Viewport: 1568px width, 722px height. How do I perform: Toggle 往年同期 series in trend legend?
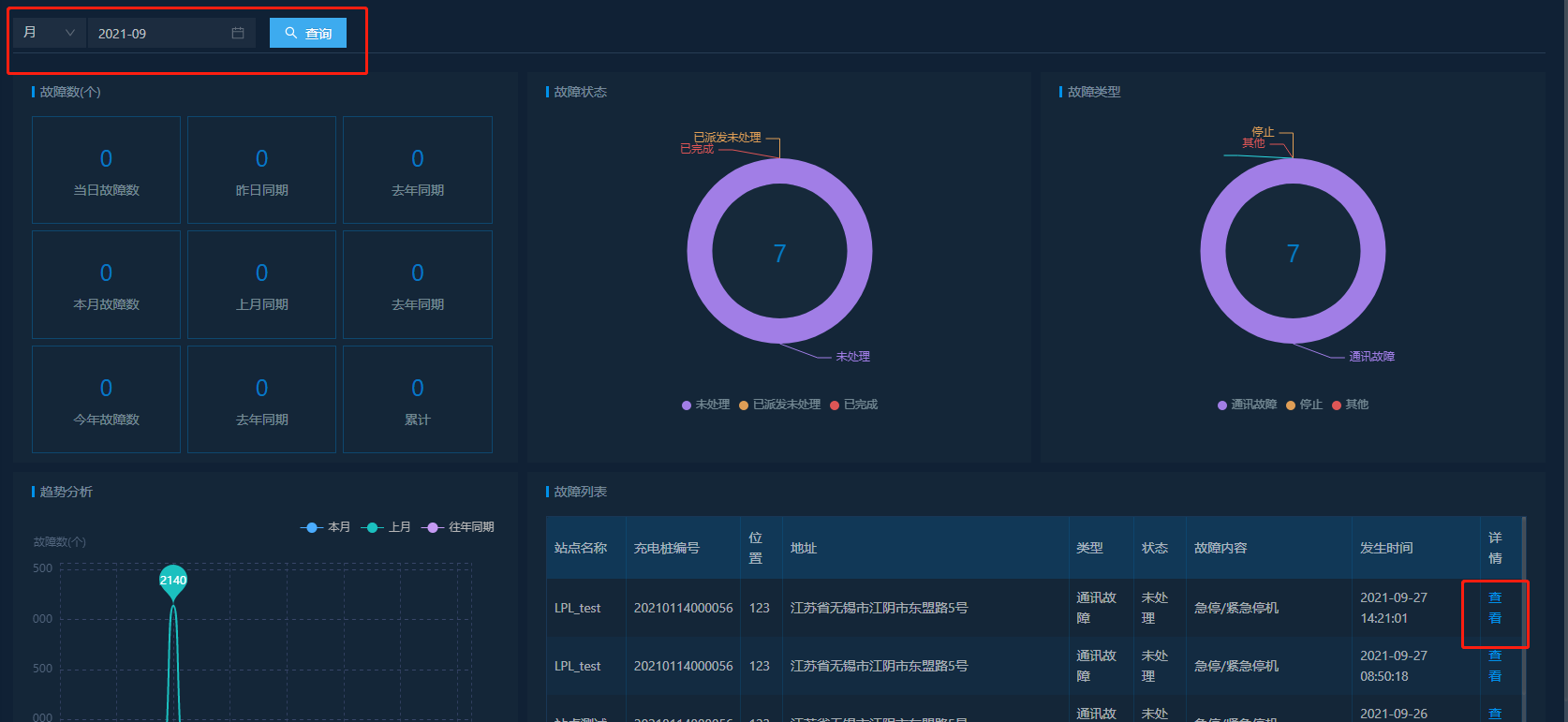[x=458, y=527]
